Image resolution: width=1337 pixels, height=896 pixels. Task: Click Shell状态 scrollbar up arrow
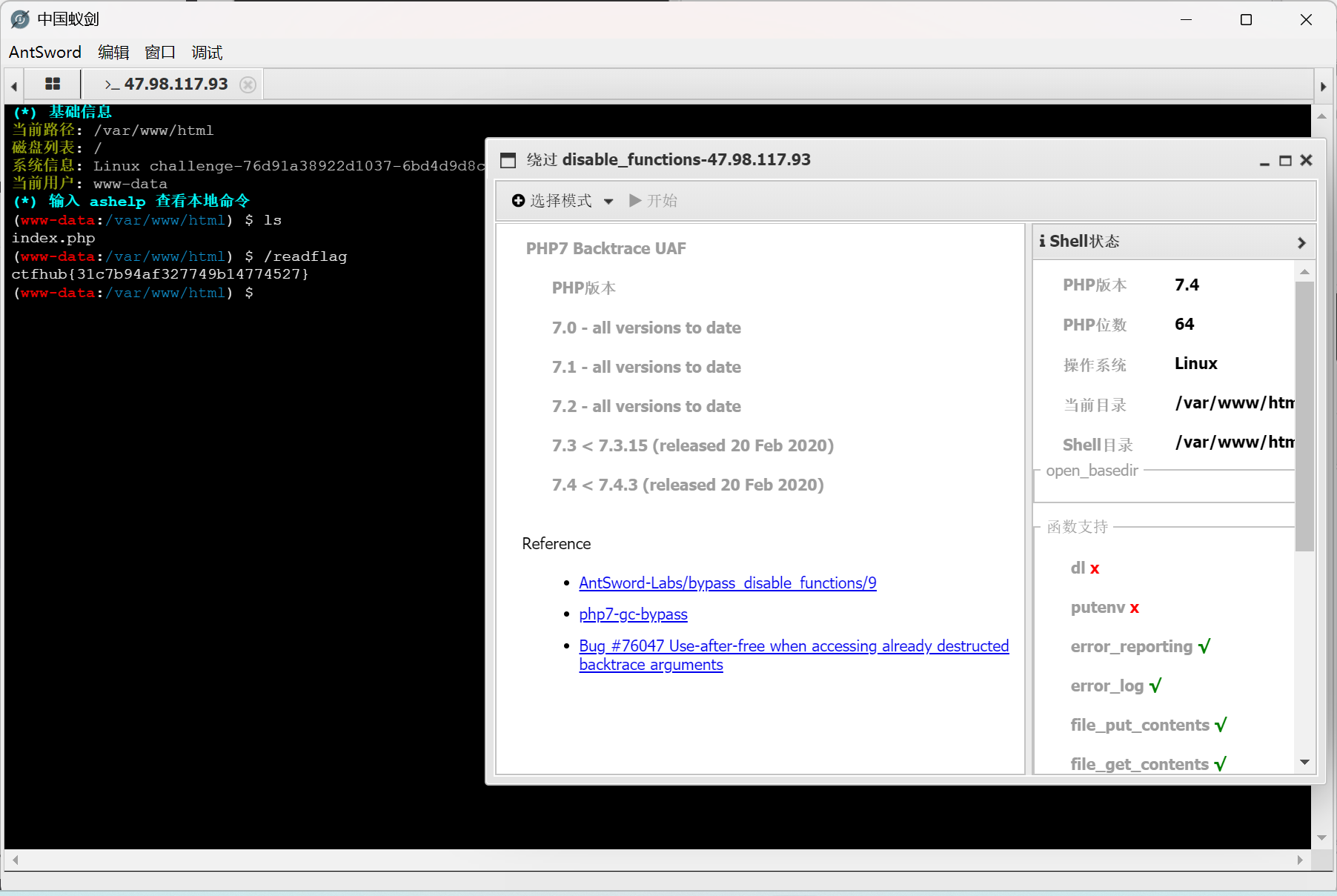coord(1304,272)
